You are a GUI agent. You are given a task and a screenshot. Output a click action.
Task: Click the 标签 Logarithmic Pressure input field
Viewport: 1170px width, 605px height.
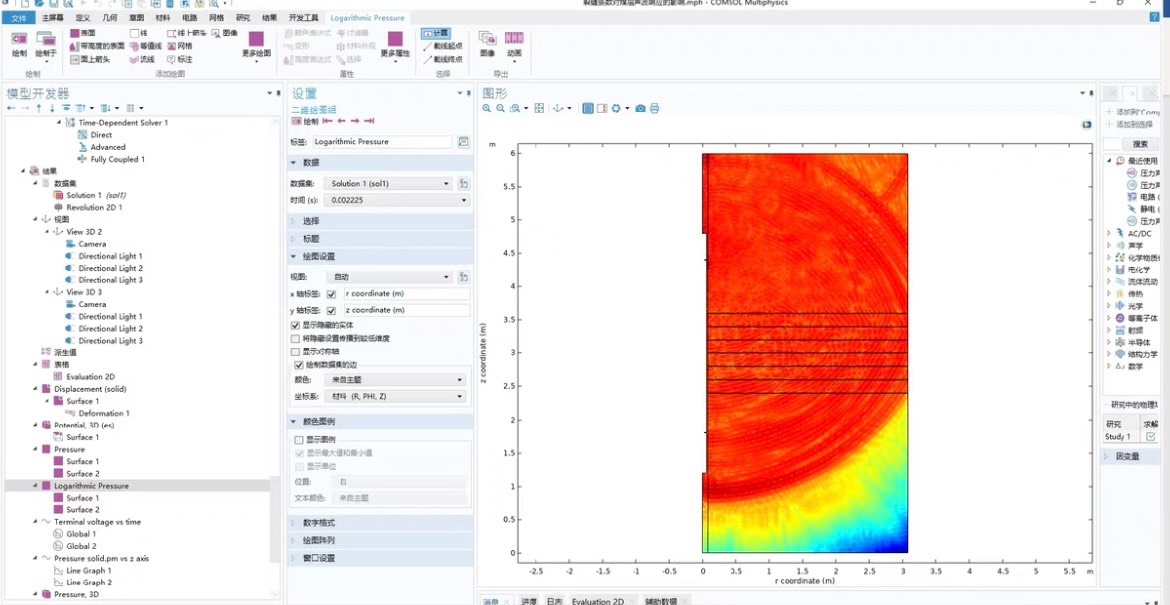pos(382,142)
